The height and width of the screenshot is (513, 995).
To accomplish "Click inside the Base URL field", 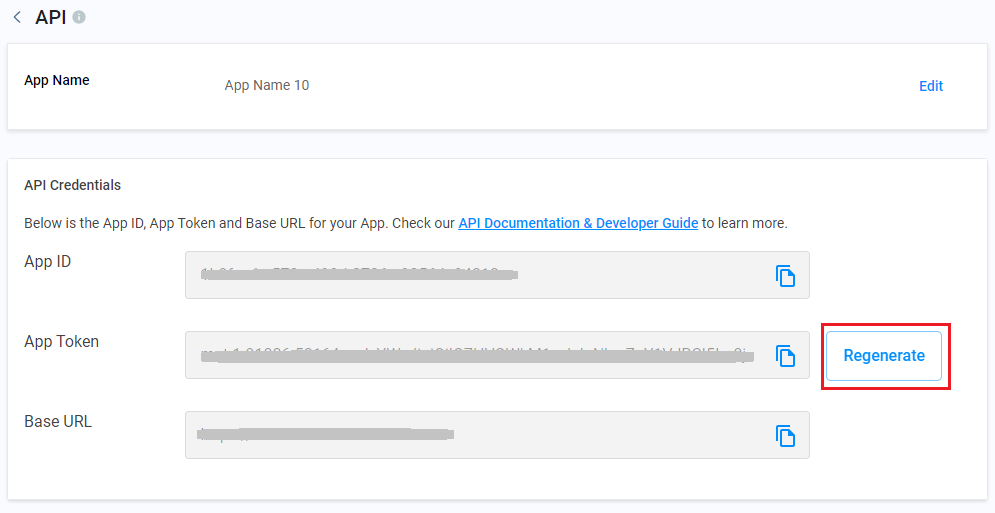I will (470, 435).
